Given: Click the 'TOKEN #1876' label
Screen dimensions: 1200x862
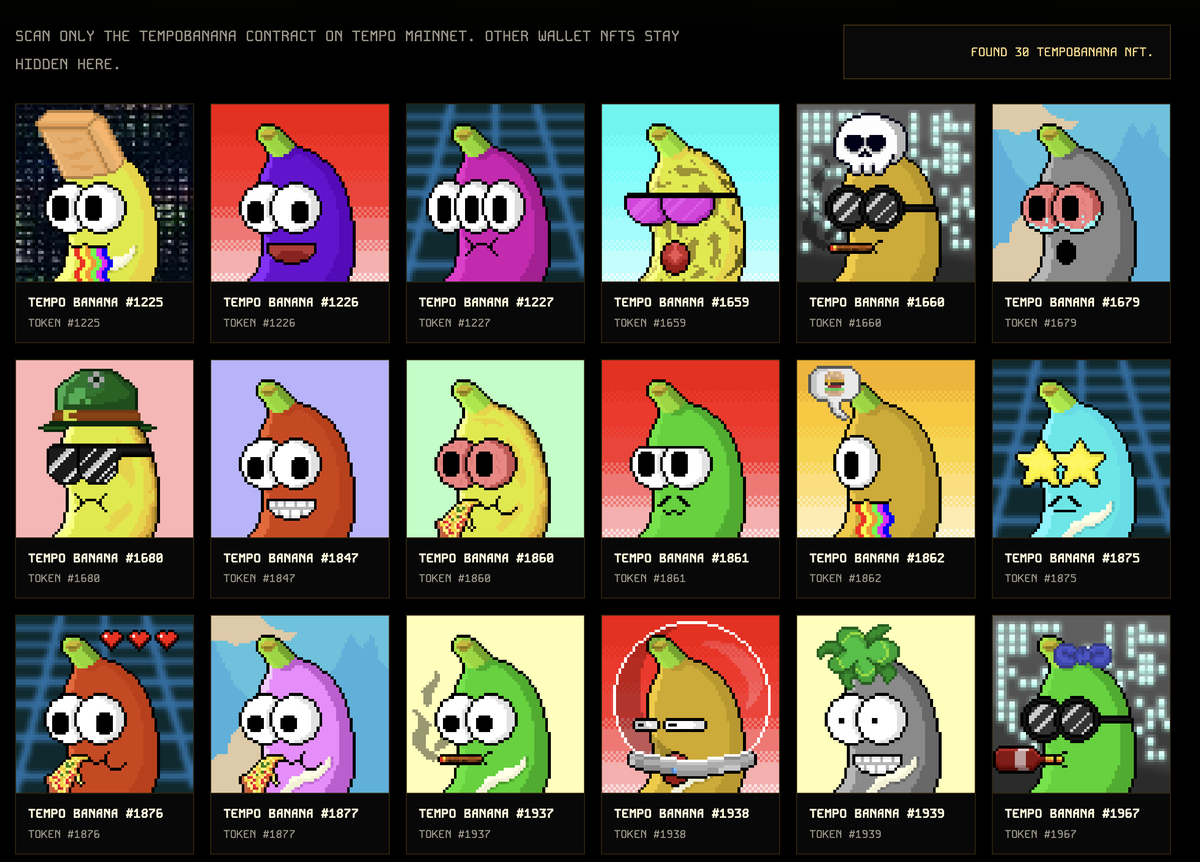Looking at the screenshot, I should 64,835.
